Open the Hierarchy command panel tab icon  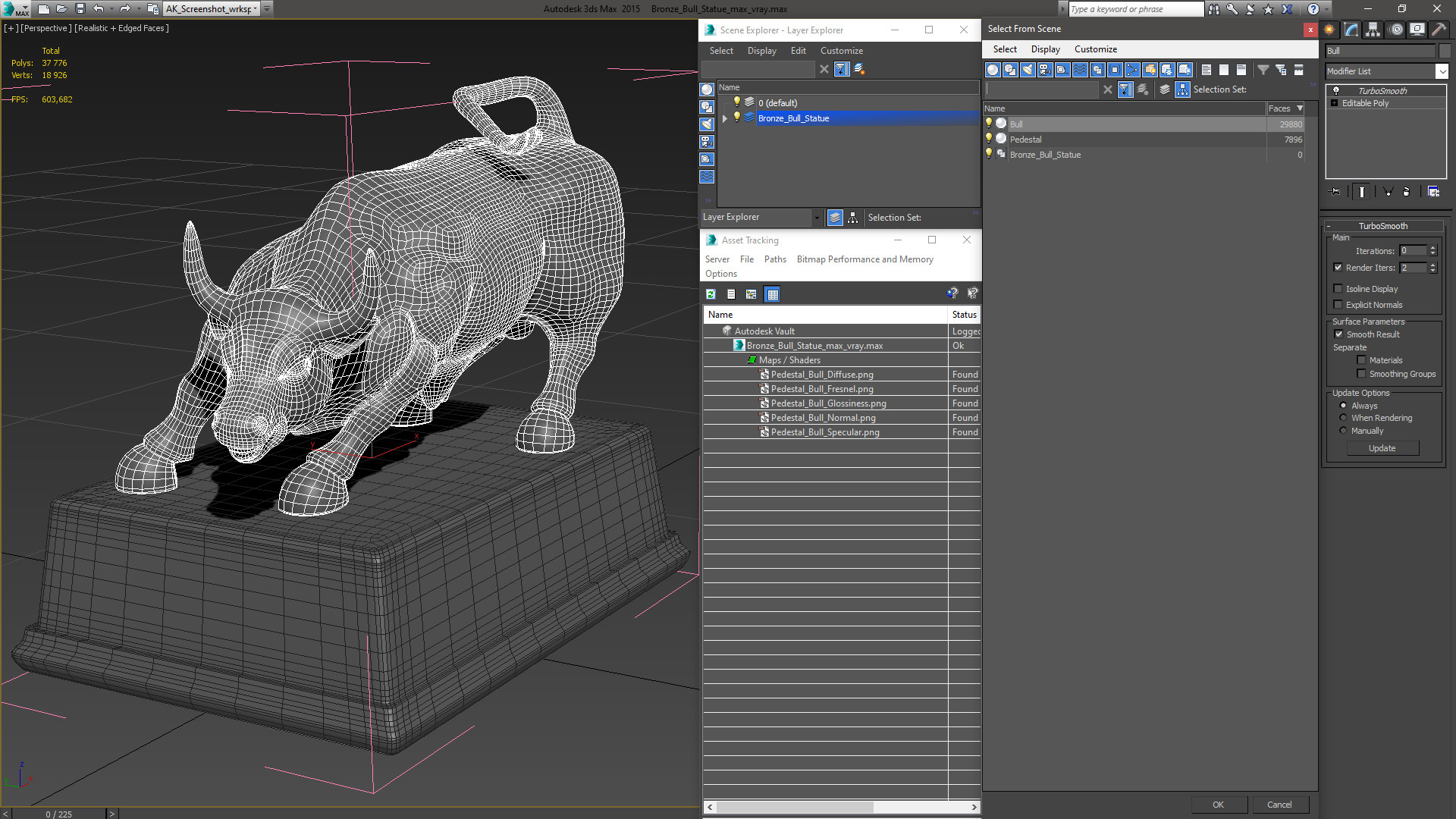(1373, 30)
